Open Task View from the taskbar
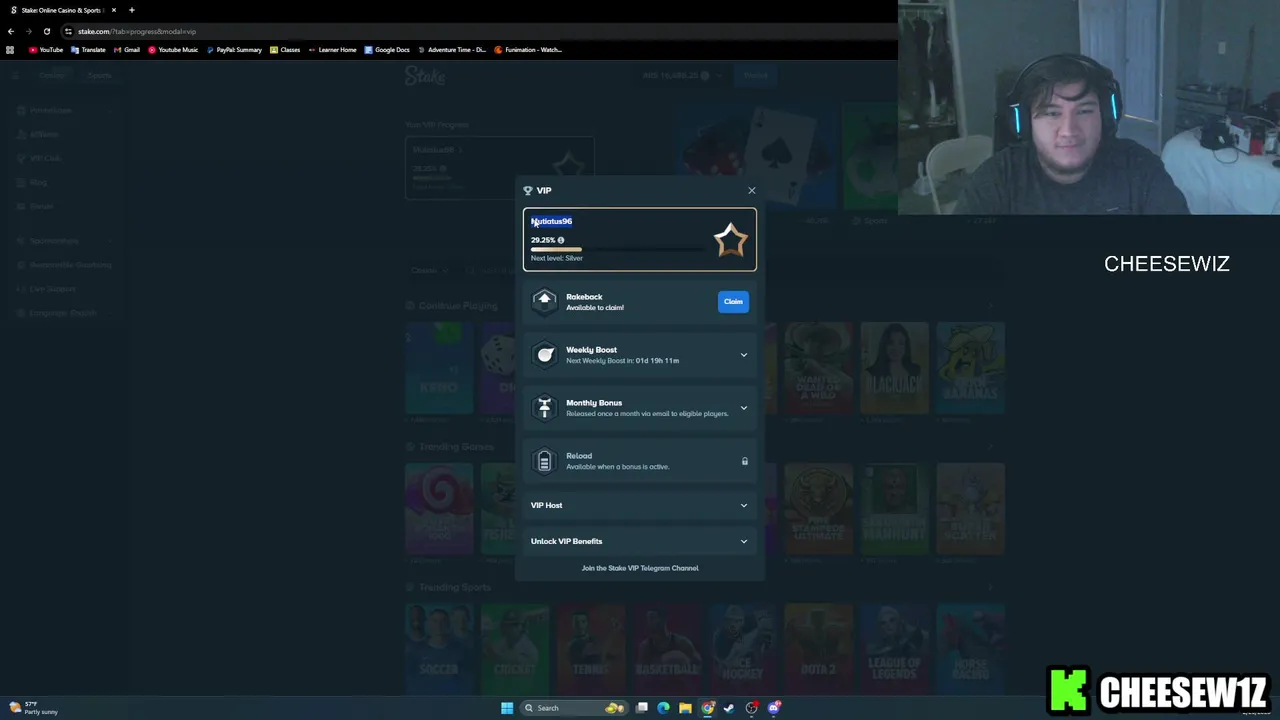The image size is (1280, 720). (642, 708)
